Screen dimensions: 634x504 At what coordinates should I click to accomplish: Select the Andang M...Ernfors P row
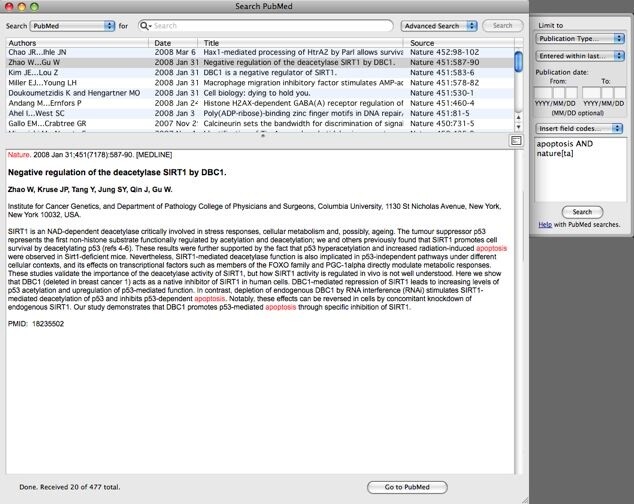coord(260,103)
